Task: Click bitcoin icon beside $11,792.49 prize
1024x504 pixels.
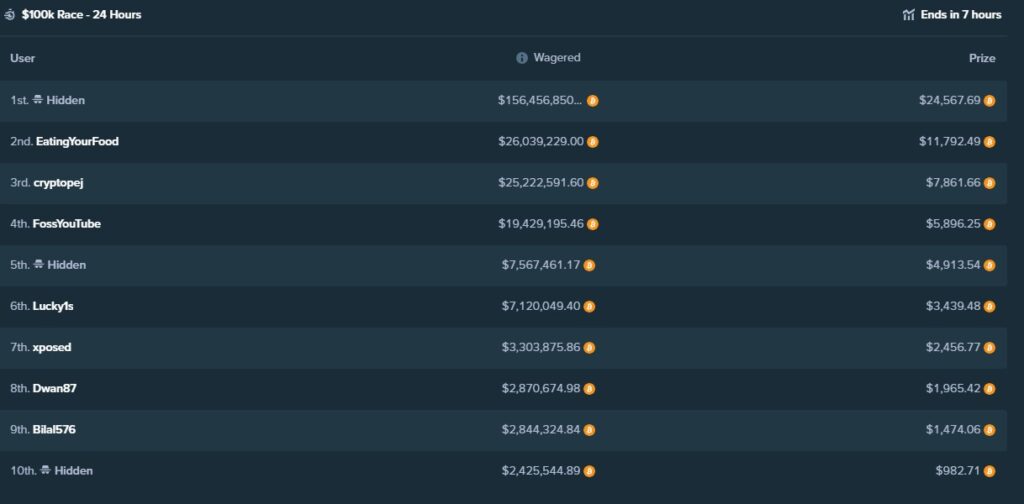Action: (989, 142)
